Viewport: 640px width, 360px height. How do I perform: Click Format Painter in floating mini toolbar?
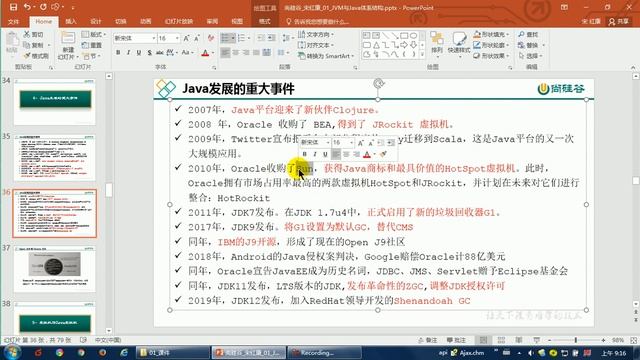[383, 154]
